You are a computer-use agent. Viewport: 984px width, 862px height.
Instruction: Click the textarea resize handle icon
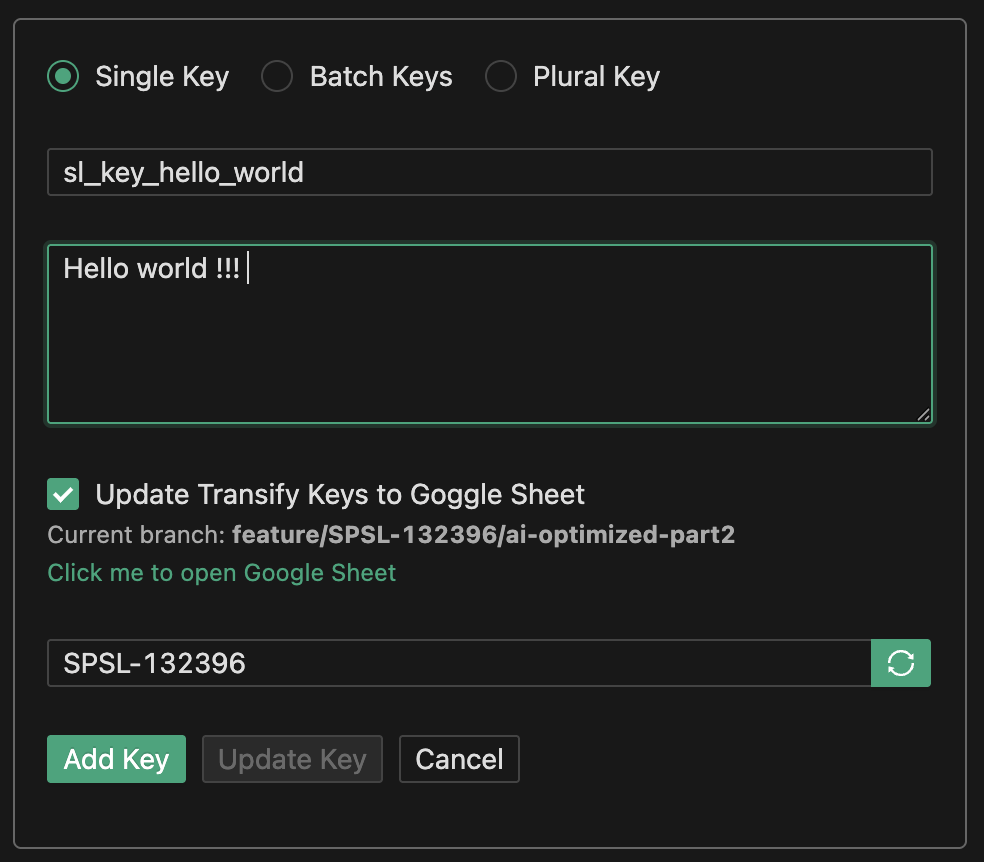923,414
